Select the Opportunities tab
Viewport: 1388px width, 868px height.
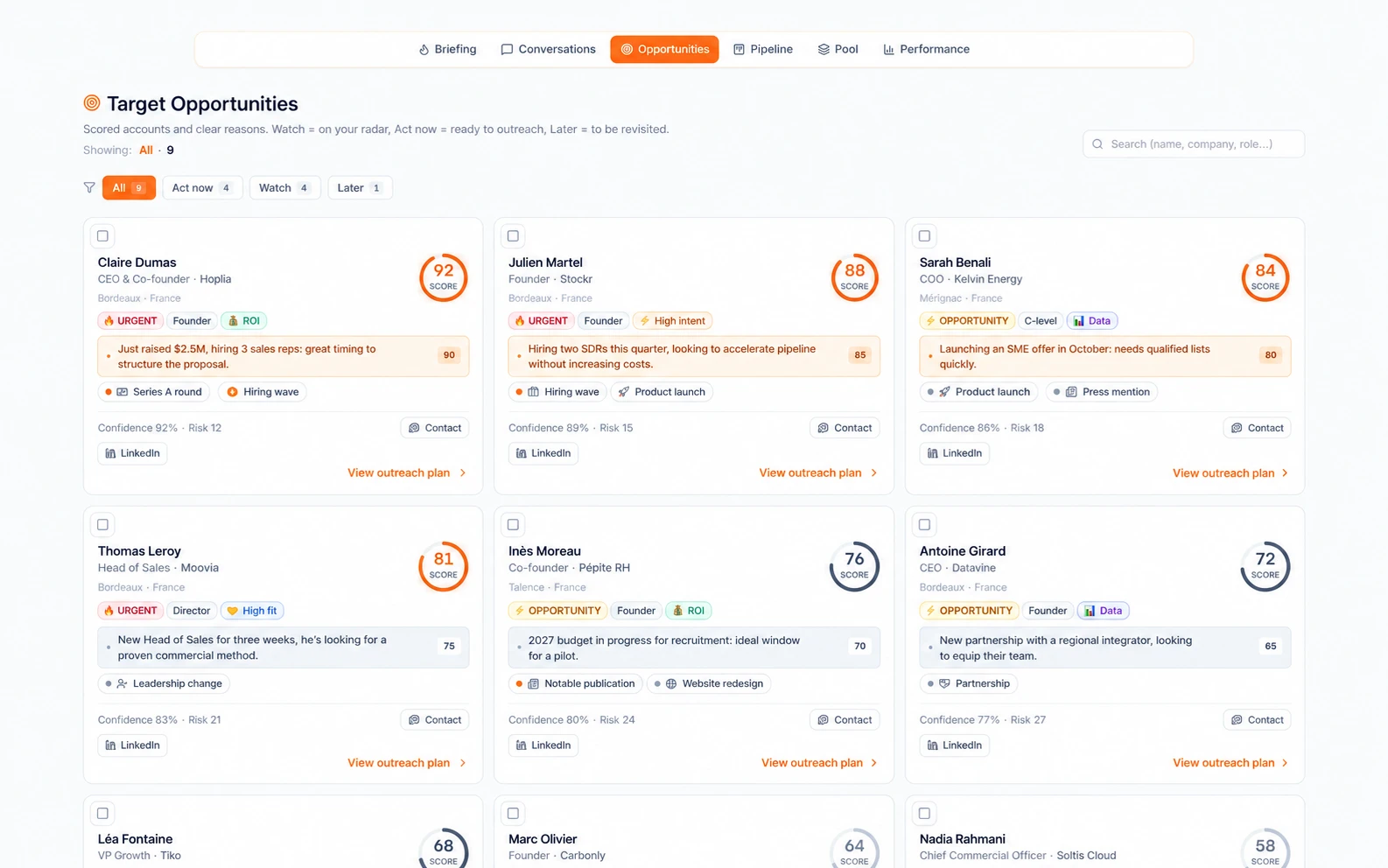(x=664, y=49)
